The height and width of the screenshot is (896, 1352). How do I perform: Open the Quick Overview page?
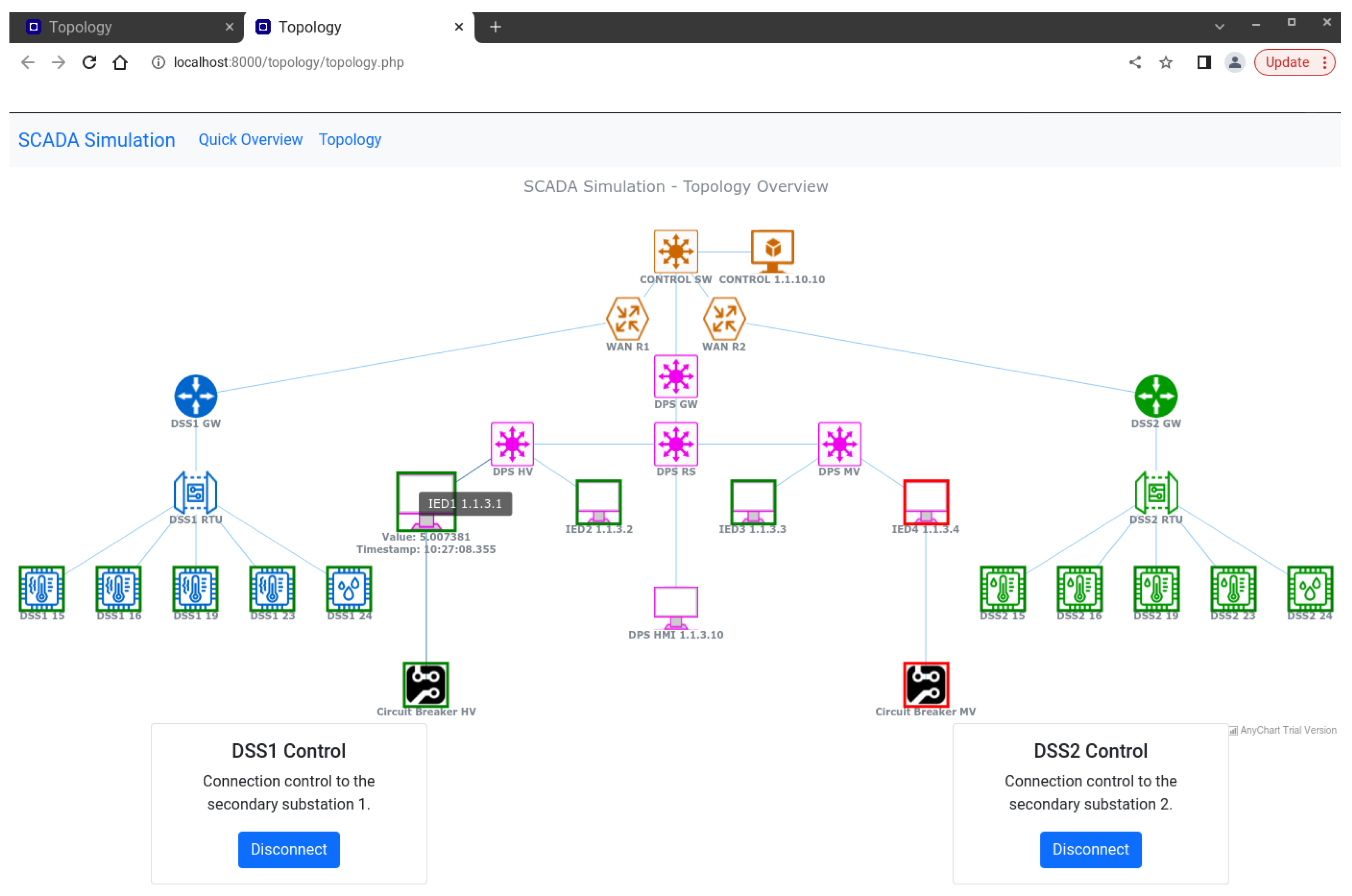tap(250, 140)
